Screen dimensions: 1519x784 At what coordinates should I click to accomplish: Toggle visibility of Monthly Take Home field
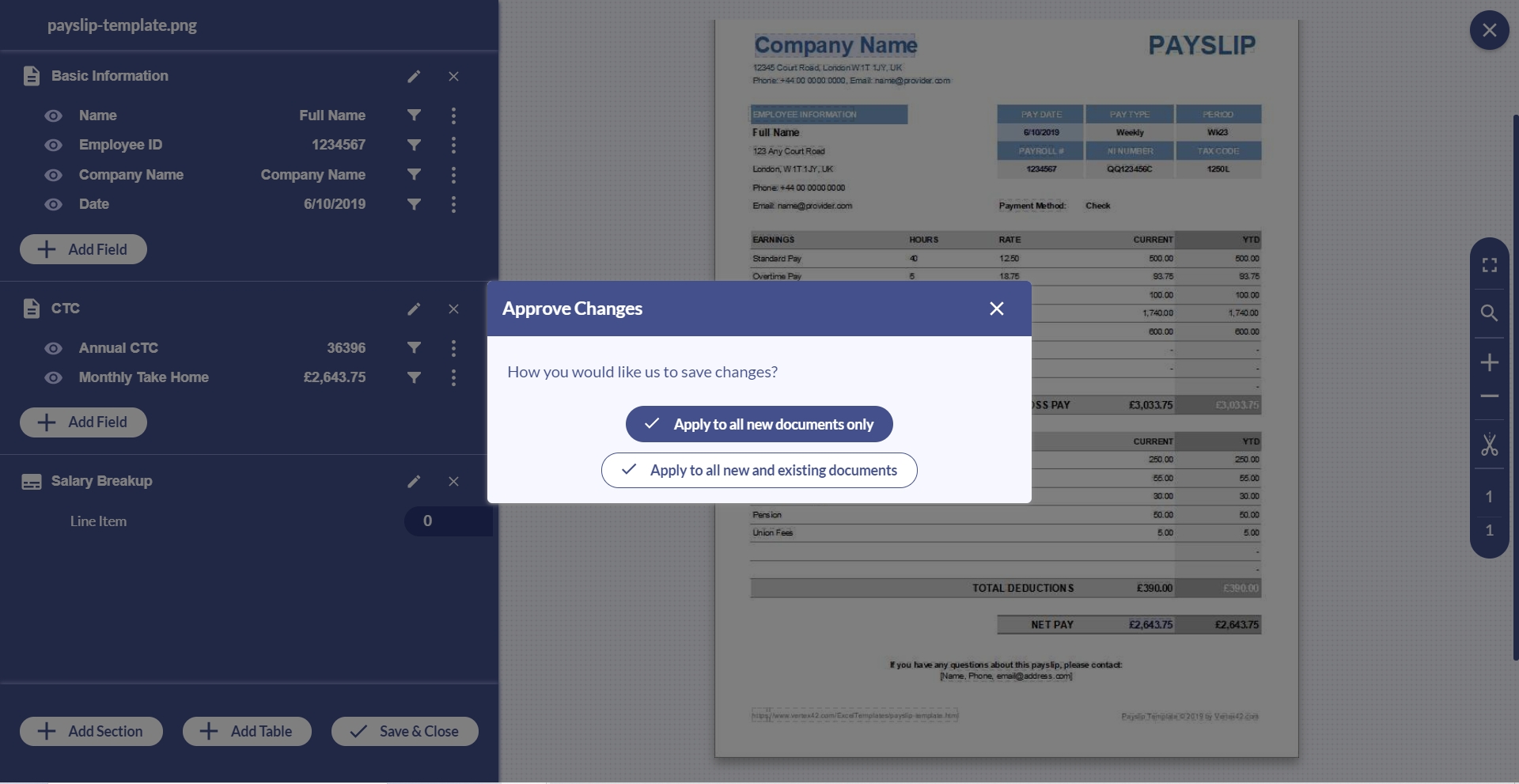click(x=53, y=377)
